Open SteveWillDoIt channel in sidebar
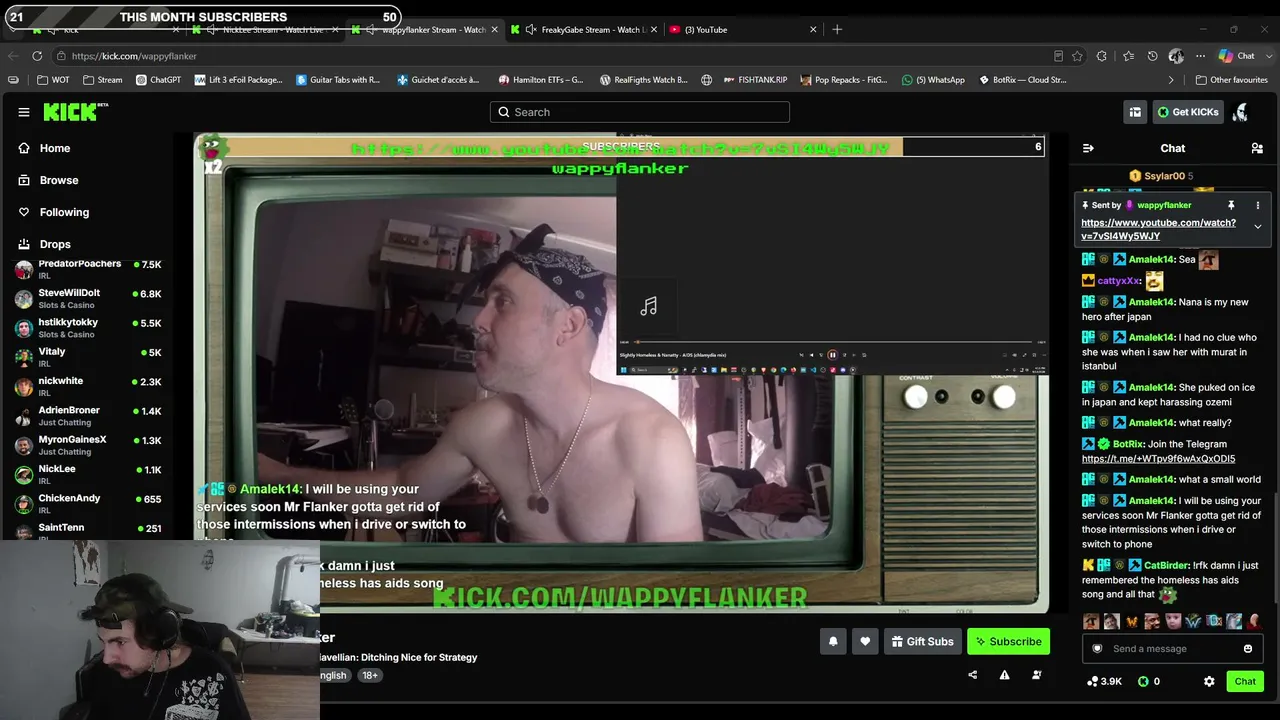The width and height of the screenshot is (1280, 720). pyautogui.click(x=88, y=298)
